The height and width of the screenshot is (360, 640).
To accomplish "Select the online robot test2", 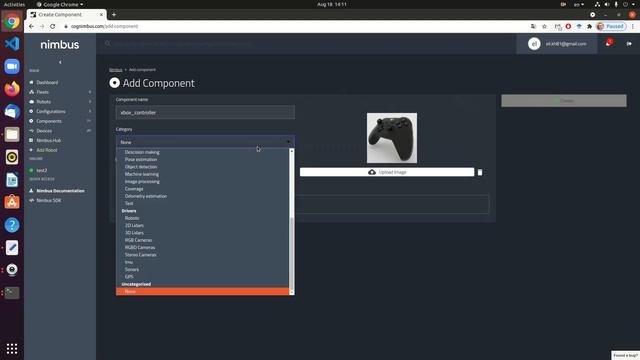I will [41, 170].
